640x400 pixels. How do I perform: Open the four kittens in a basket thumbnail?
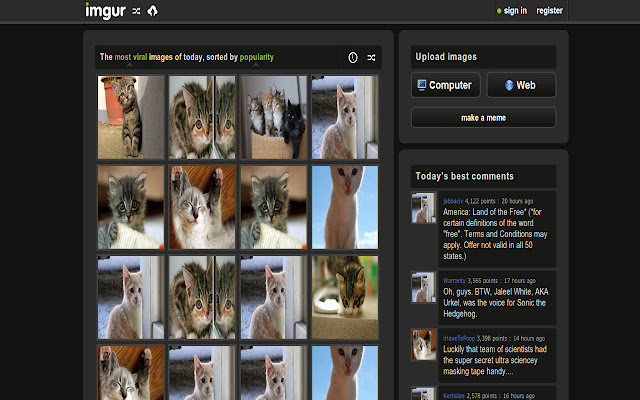click(273, 117)
